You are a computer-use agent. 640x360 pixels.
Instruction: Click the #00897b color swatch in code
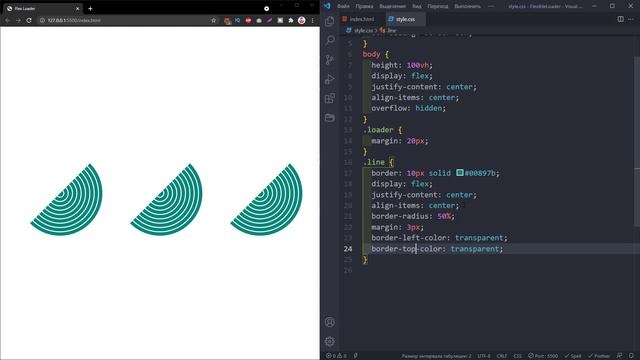[460, 173]
